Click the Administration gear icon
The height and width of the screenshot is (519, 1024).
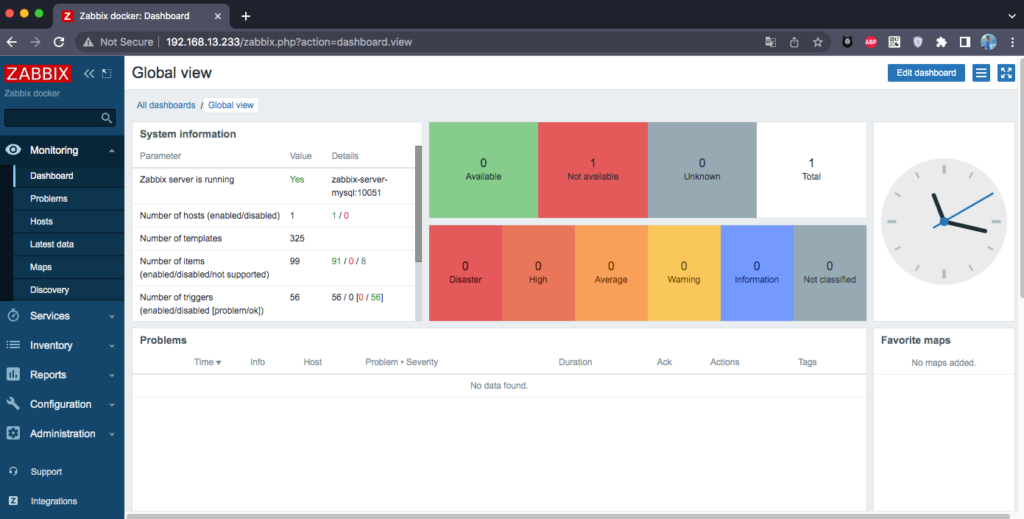point(13,433)
